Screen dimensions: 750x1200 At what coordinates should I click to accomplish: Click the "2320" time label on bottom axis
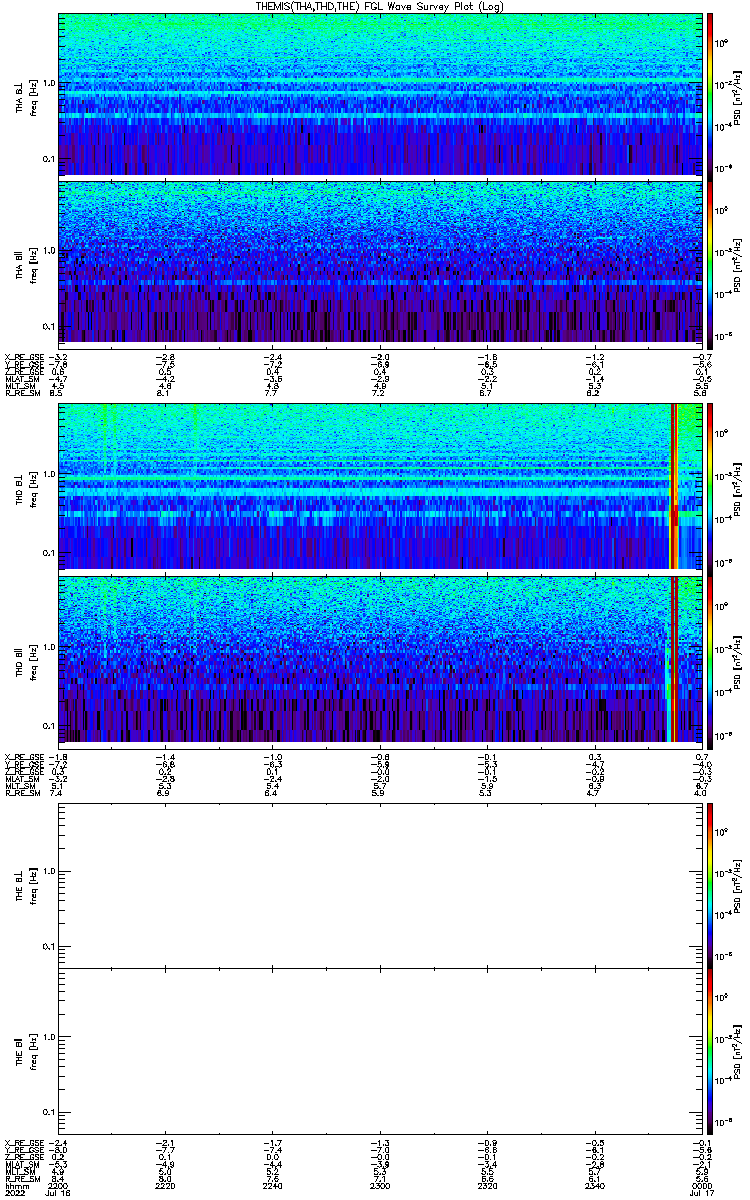487,1185
